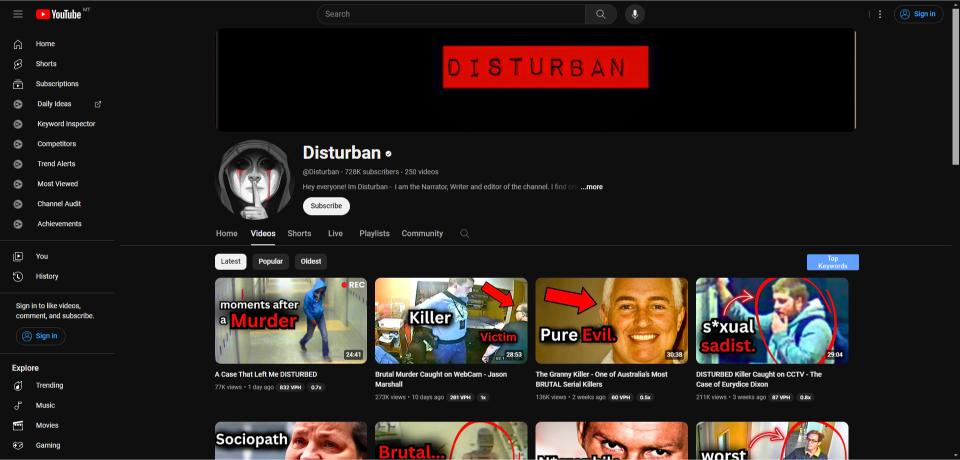960x460 pixels.
Task: Click Sign in at top right
Action: point(919,14)
